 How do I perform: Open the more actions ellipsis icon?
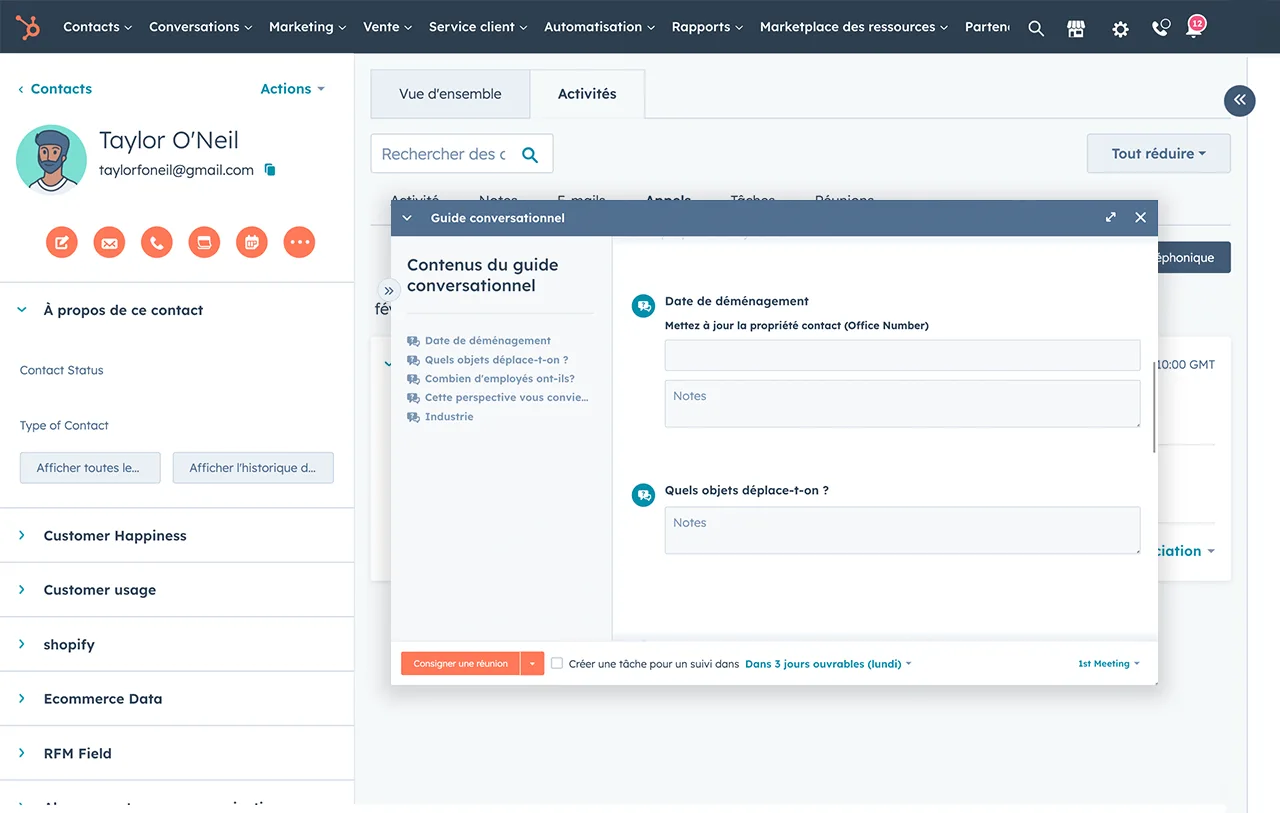[x=299, y=242]
